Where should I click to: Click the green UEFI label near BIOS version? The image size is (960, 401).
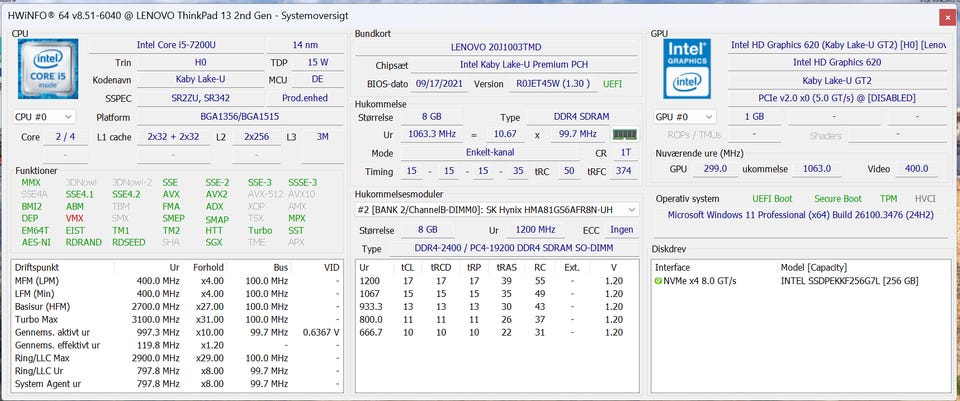click(615, 84)
